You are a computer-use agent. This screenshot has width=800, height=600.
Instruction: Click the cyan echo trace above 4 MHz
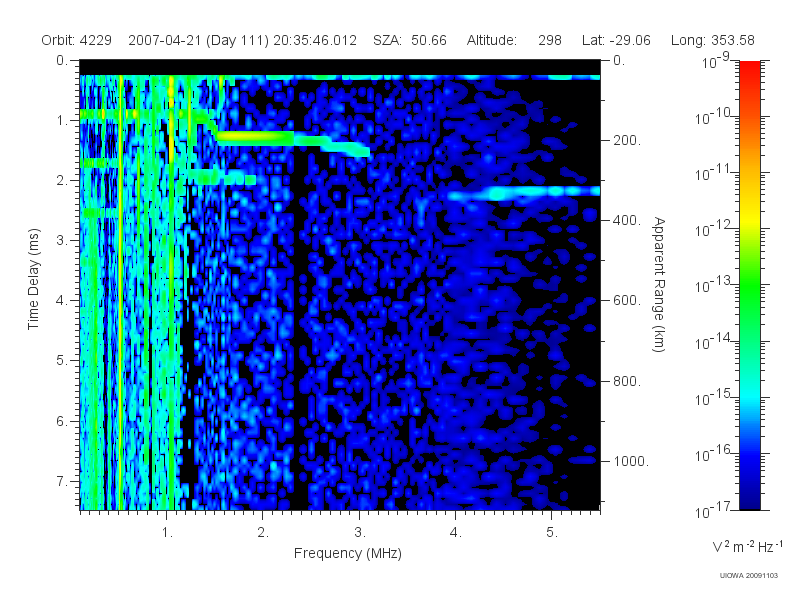point(523,193)
